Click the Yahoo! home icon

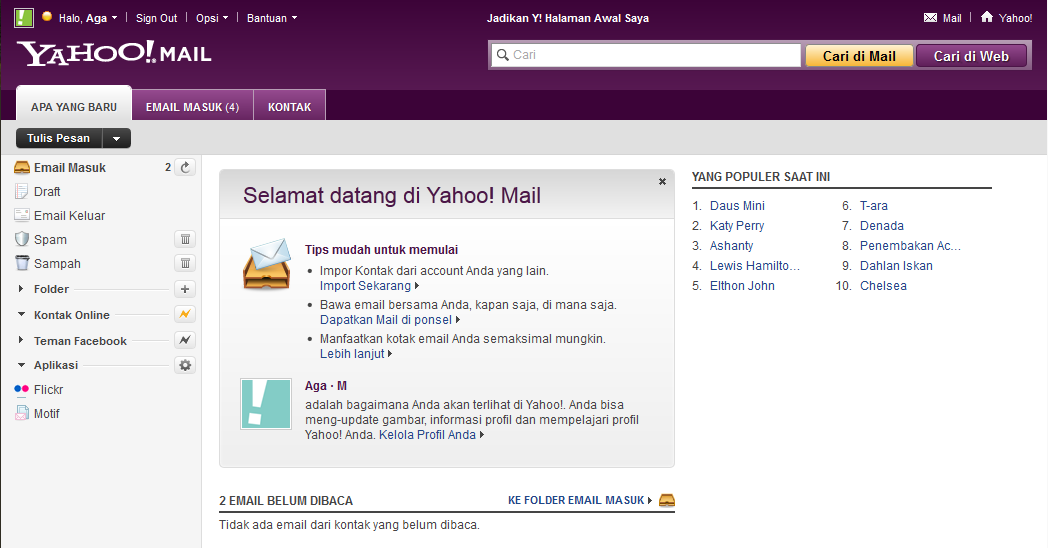[x=987, y=17]
